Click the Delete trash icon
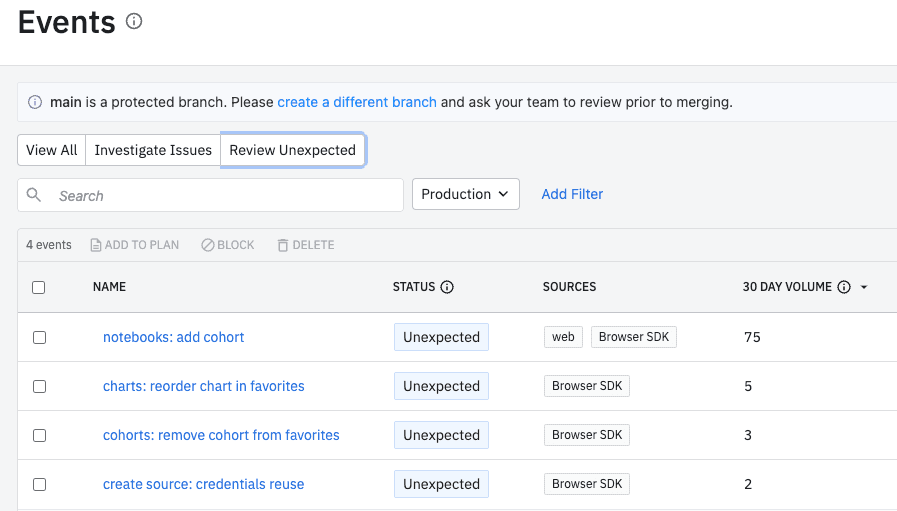897x511 pixels. click(283, 245)
